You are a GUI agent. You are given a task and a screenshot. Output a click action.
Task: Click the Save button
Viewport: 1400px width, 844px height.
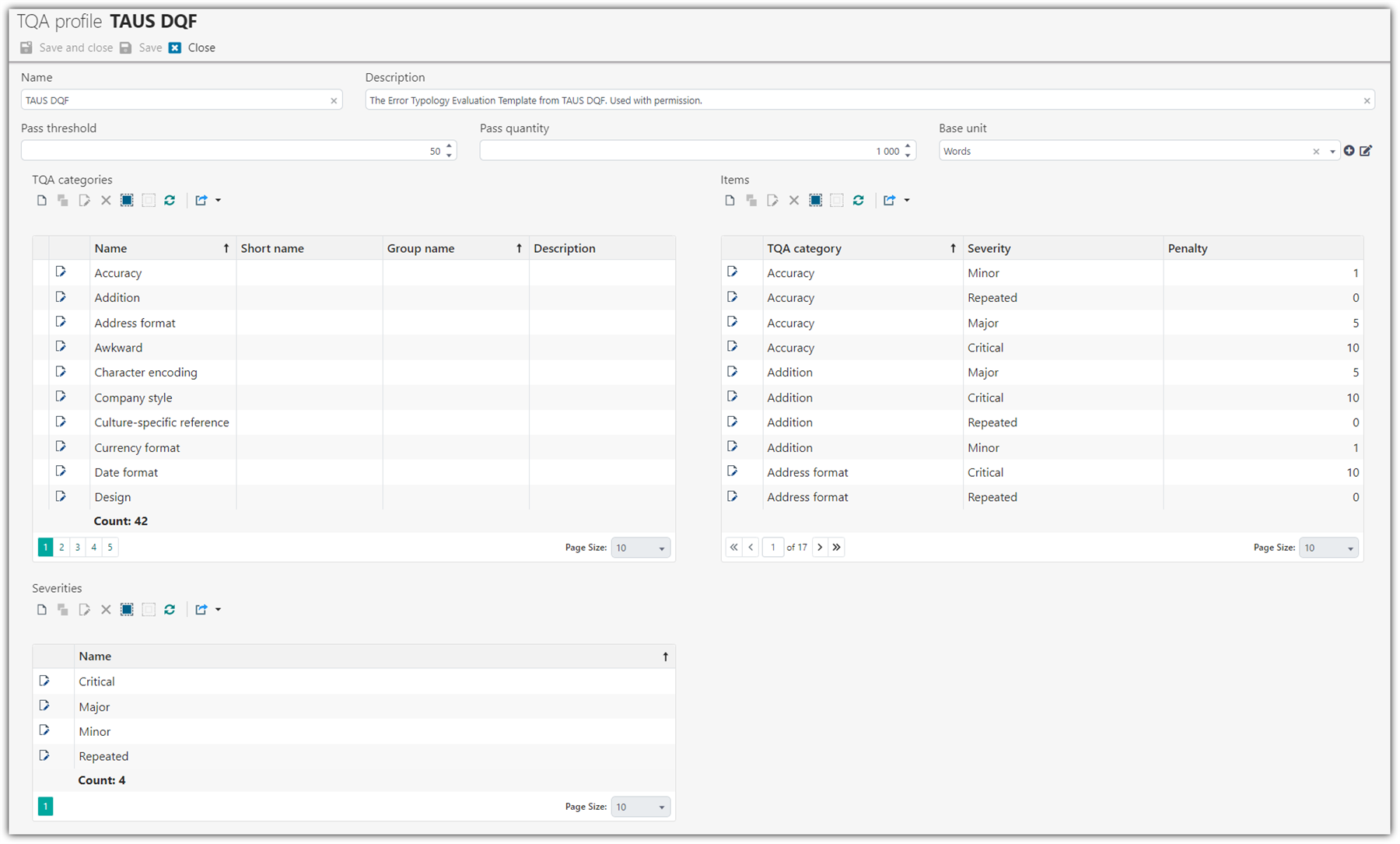click(x=141, y=47)
